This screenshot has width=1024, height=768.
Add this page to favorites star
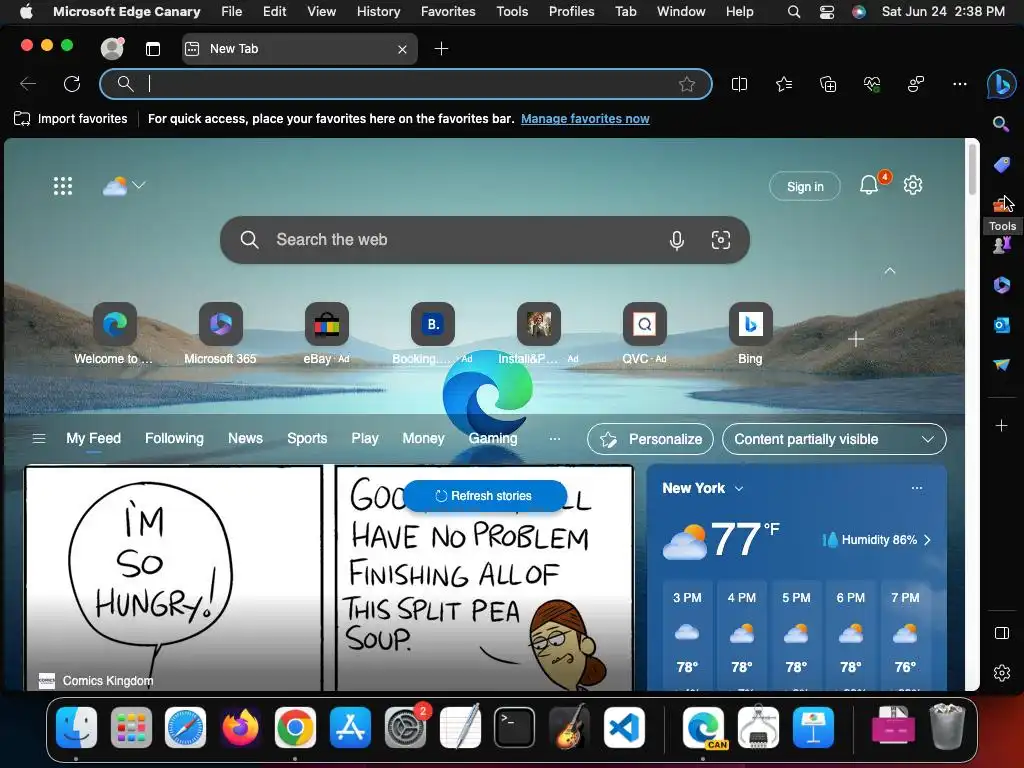coord(686,84)
